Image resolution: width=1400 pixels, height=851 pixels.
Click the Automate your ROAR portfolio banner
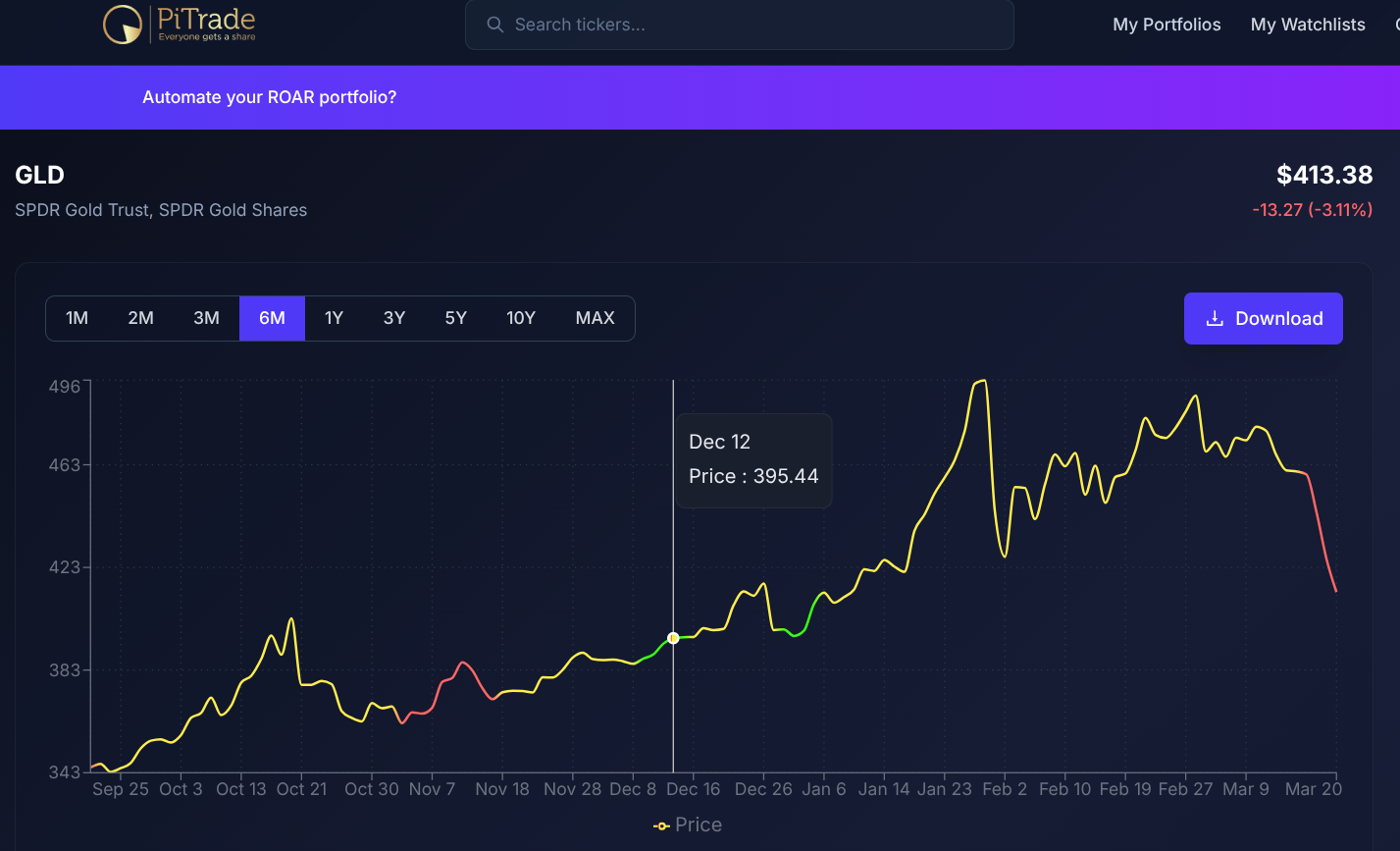click(270, 97)
